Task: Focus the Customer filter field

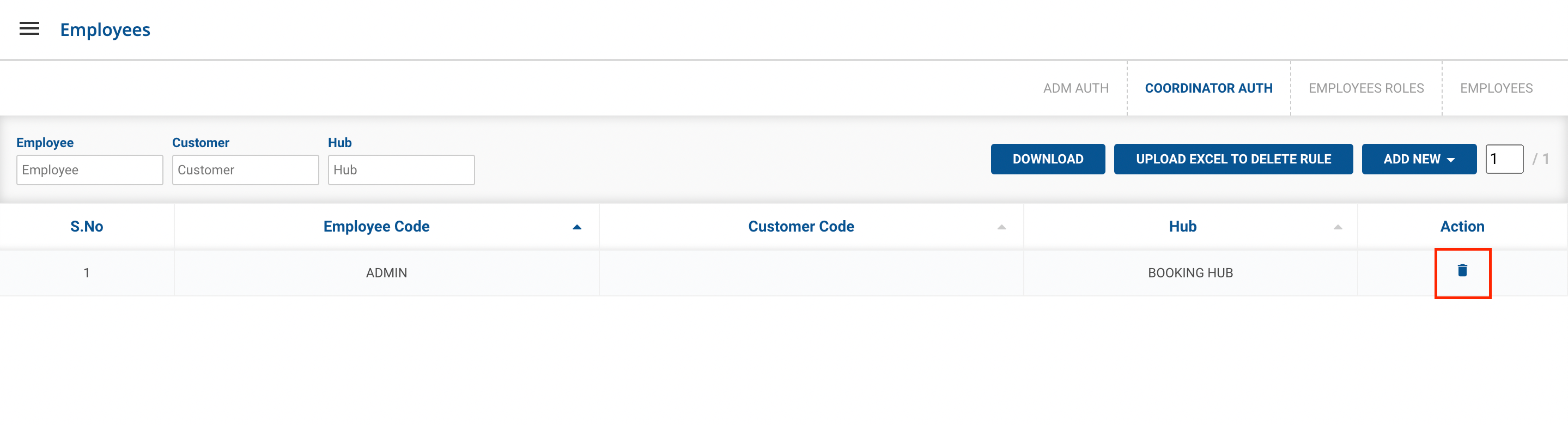Action: point(245,170)
